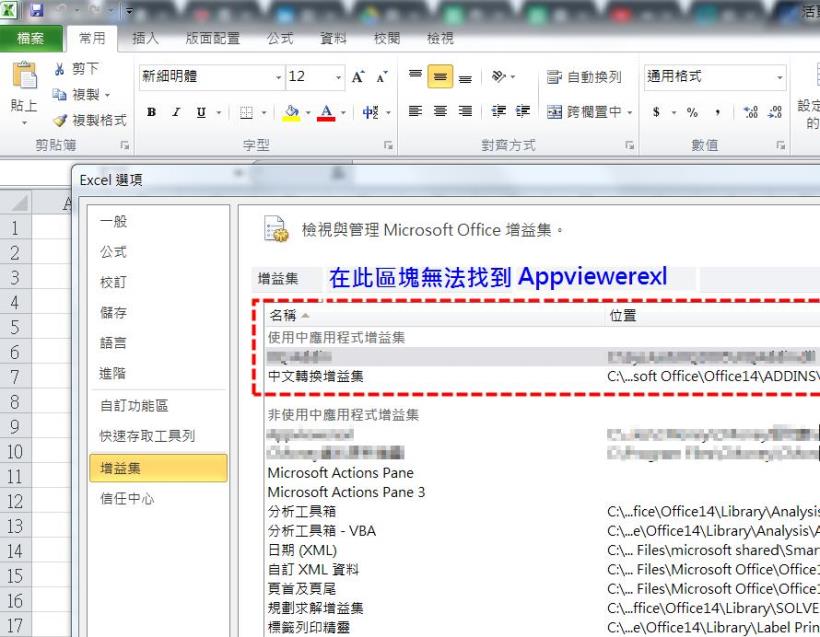Screen dimensions: 820x637
Task: Click the Excel application icon
Action: pyautogui.click(x=8, y=9)
